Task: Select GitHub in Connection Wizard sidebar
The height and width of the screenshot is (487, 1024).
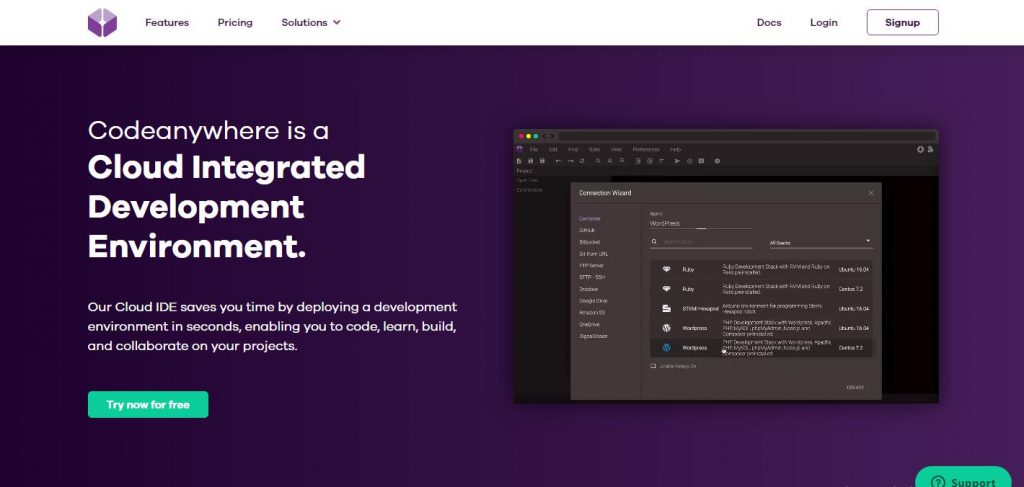Action: 586,230
